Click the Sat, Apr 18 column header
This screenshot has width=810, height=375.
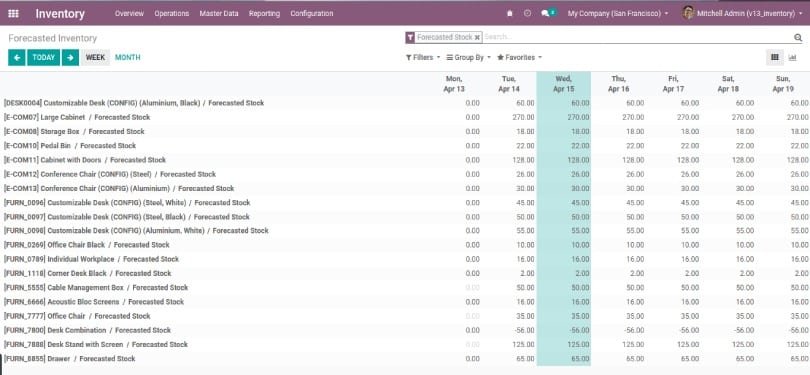(728, 84)
